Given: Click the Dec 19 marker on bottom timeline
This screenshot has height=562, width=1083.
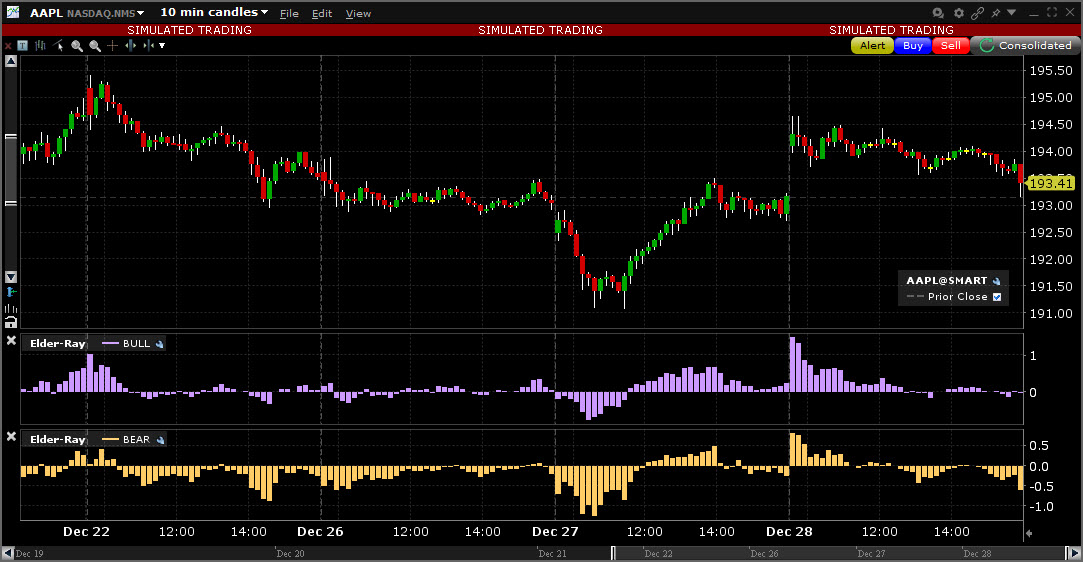Looking at the screenshot, I should 29,554.
